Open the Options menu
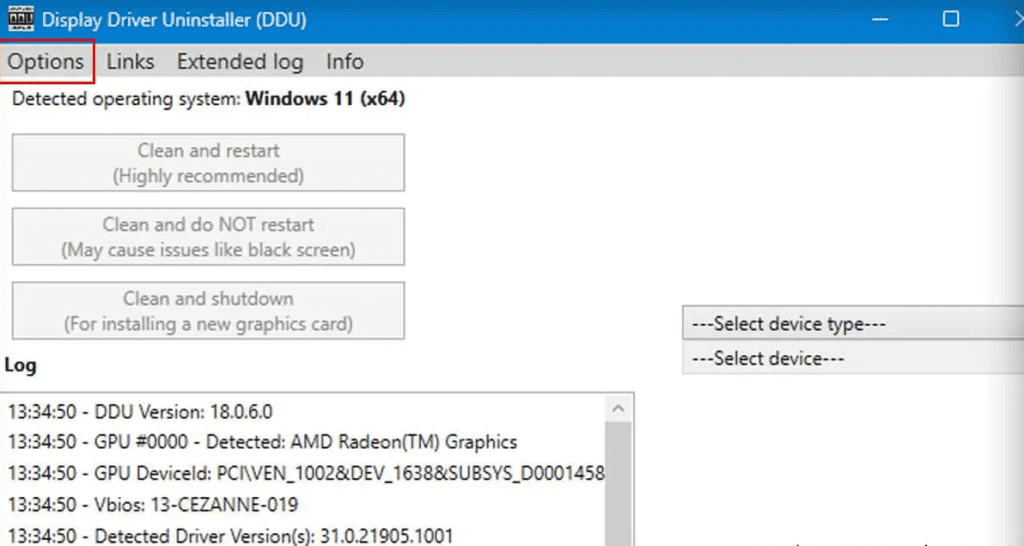This screenshot has height=546, width=1024. [x=46, y=62]
